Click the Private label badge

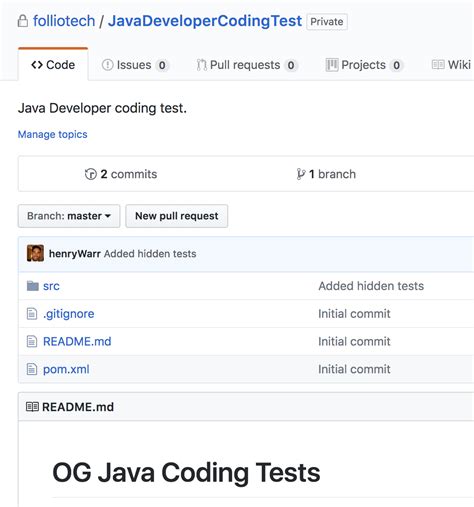(x=327, y=22)
